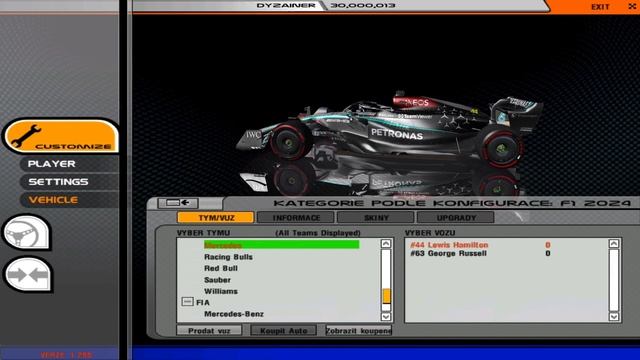
Task: Click team list scroll up arrow
Action: (x=386, y=244)
